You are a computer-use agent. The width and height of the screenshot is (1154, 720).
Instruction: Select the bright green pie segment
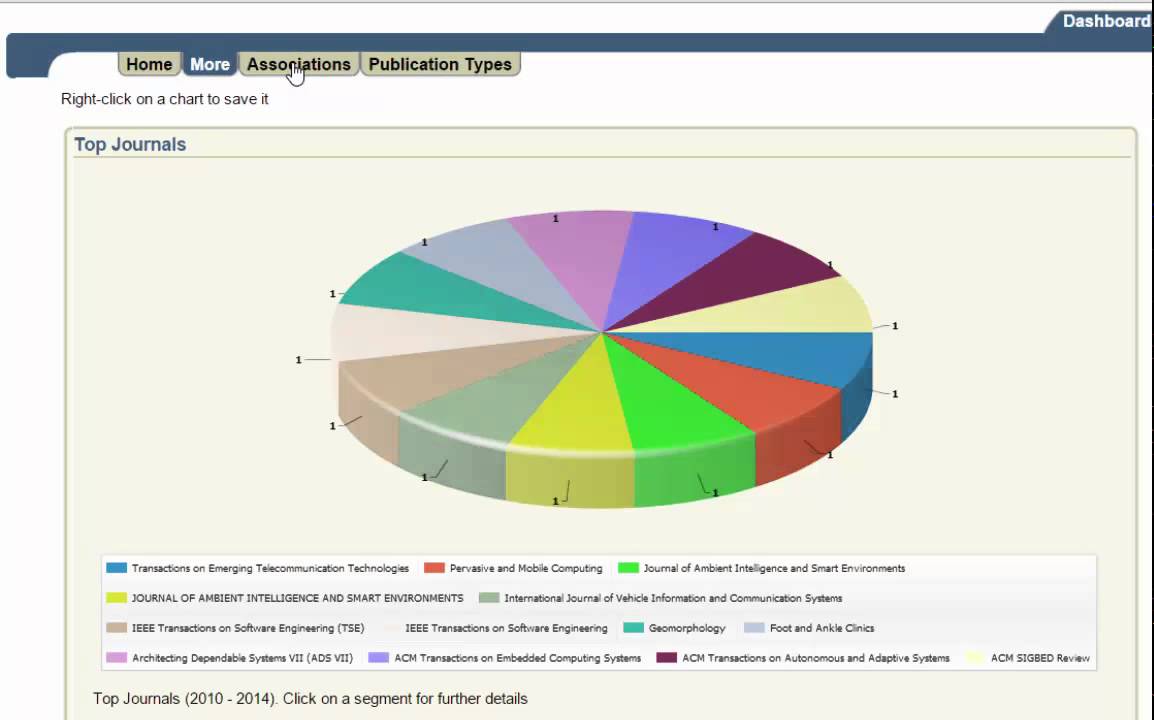tap(673, 412)
